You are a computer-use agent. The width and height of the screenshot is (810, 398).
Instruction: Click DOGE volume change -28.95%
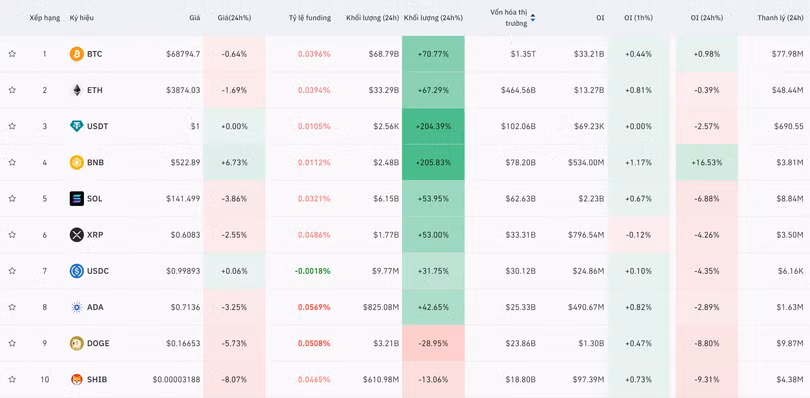point(433,343)
